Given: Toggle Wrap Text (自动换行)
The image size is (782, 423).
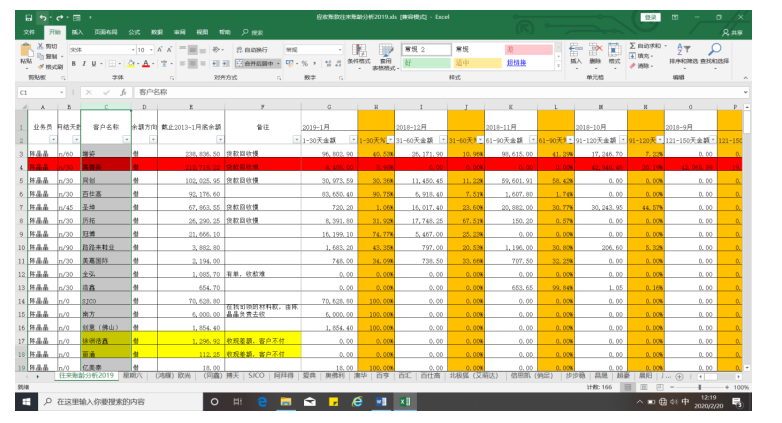Looking at the screenshot, I should (x=252, y=50).
